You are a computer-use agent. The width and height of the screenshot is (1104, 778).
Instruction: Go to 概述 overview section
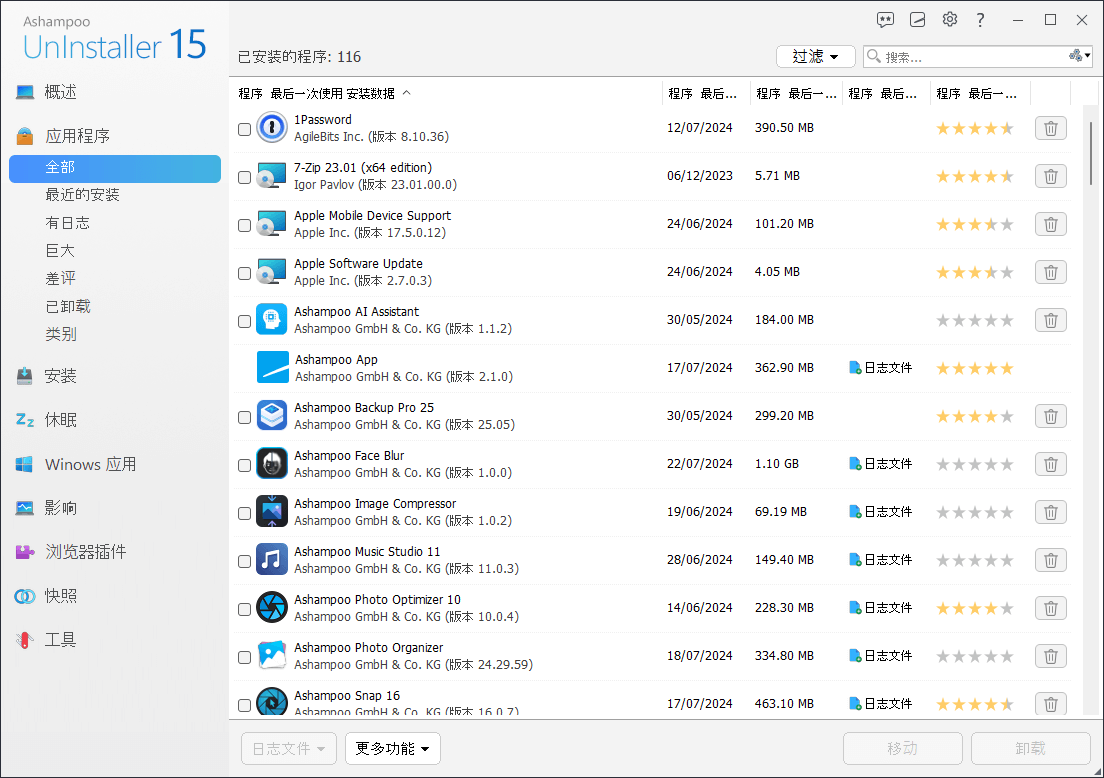click(x=46, y=92)
